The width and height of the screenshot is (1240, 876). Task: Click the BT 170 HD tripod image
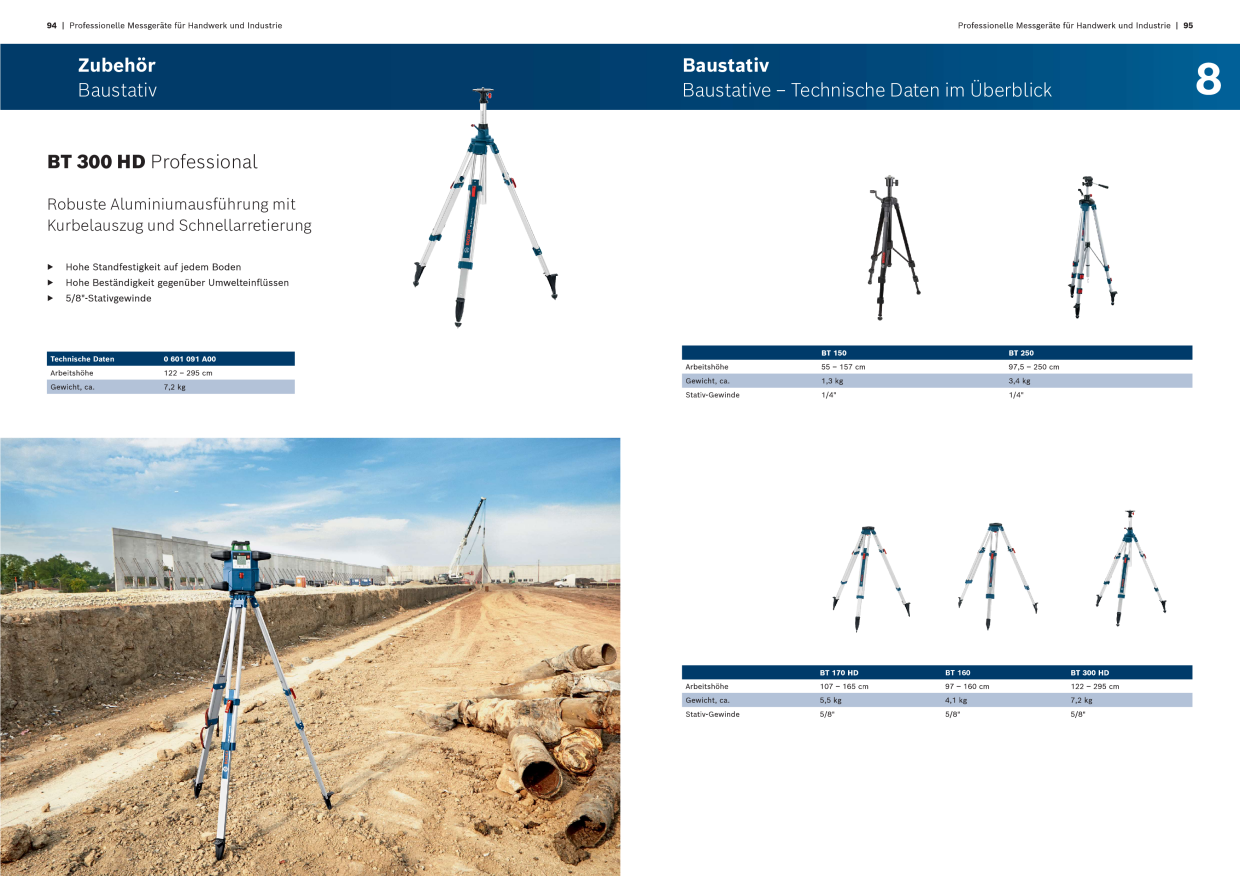[871, 578]
